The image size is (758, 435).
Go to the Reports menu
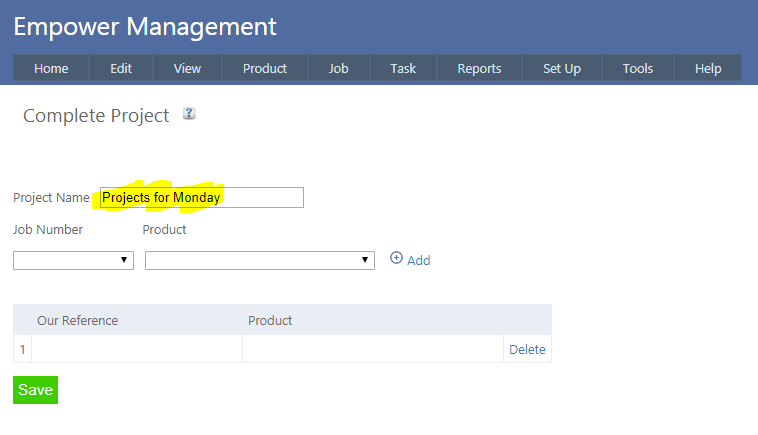(x=479, y=68)
